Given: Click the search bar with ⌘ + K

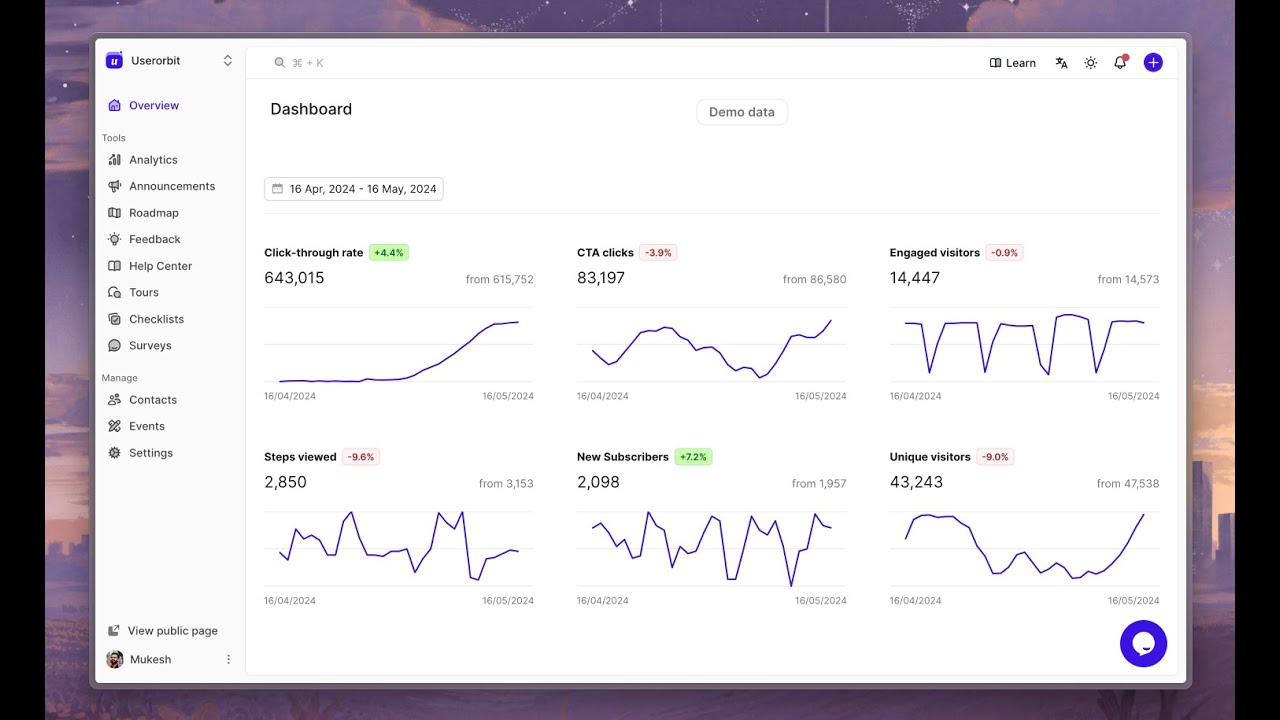Looking at the screenshot, I should click(x=299, y=63).
